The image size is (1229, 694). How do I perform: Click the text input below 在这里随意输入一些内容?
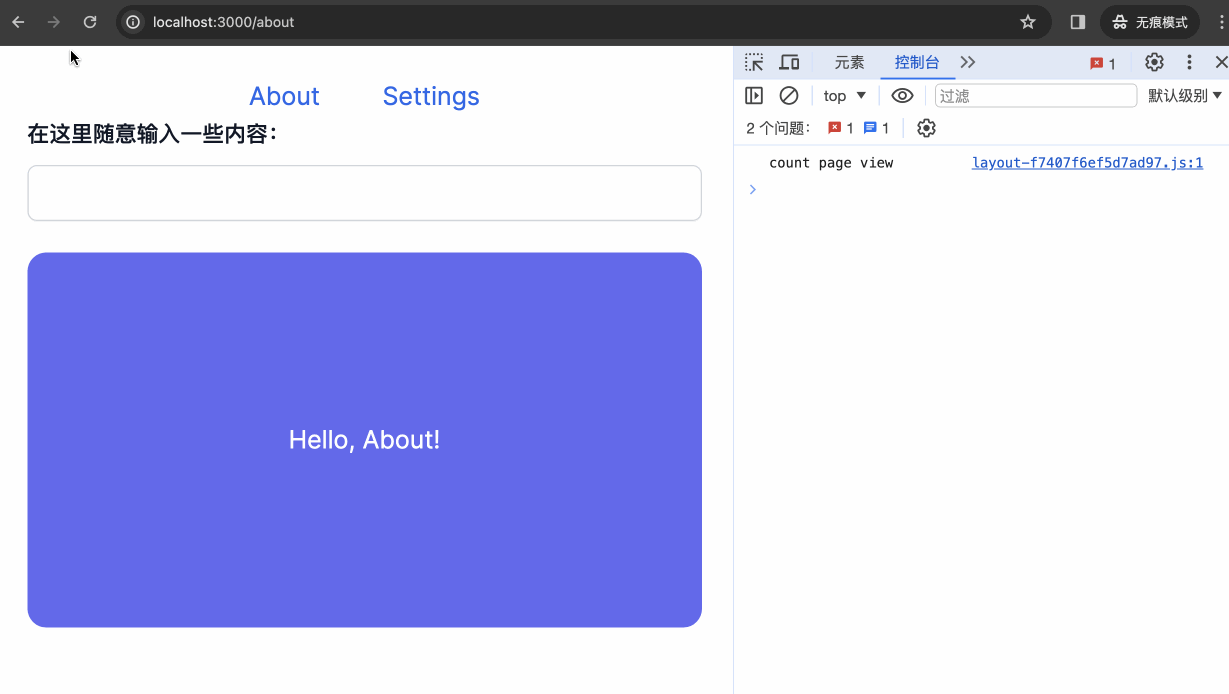tap(364, 192)
